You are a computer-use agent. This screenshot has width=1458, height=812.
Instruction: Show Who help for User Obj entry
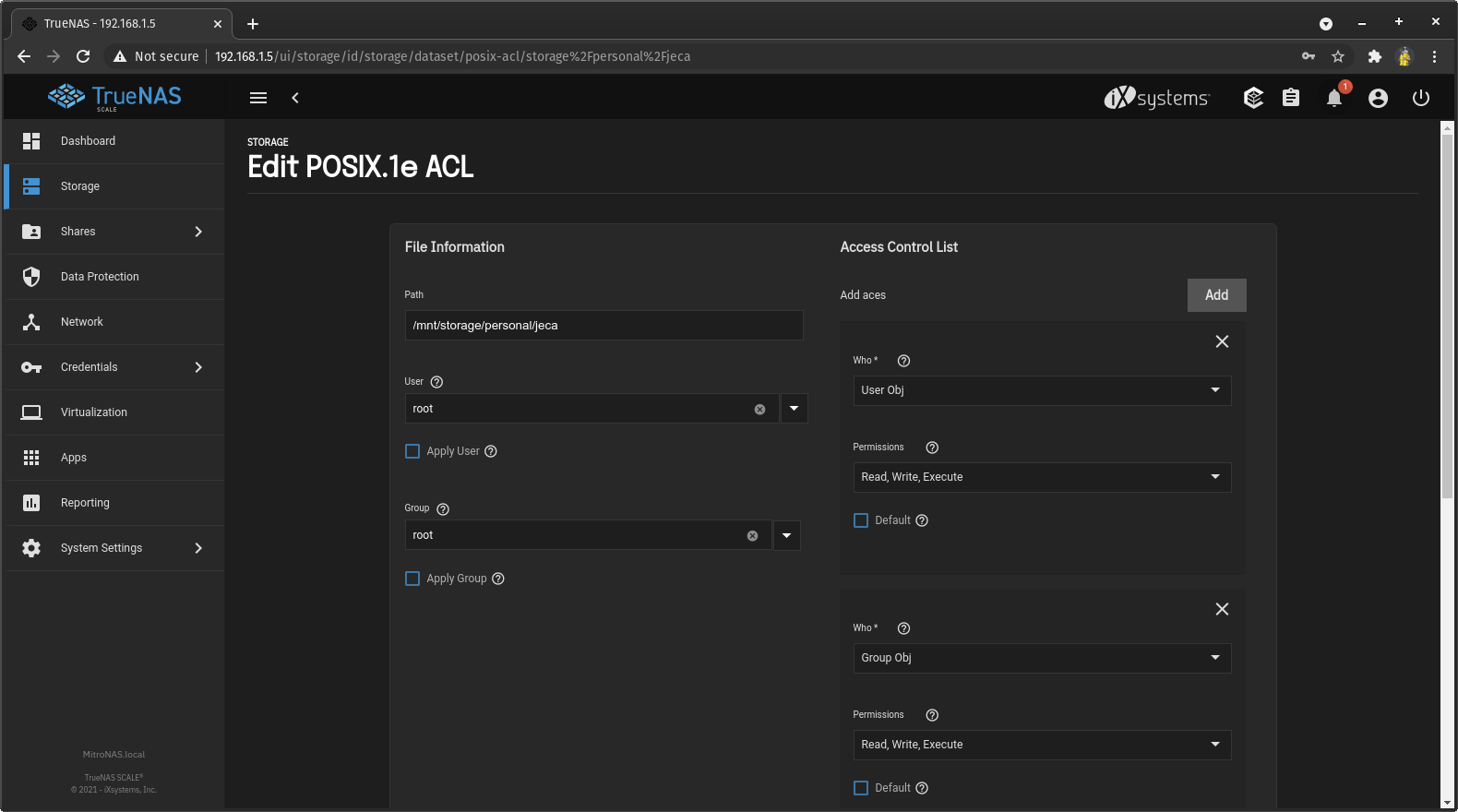click(904, 361)
